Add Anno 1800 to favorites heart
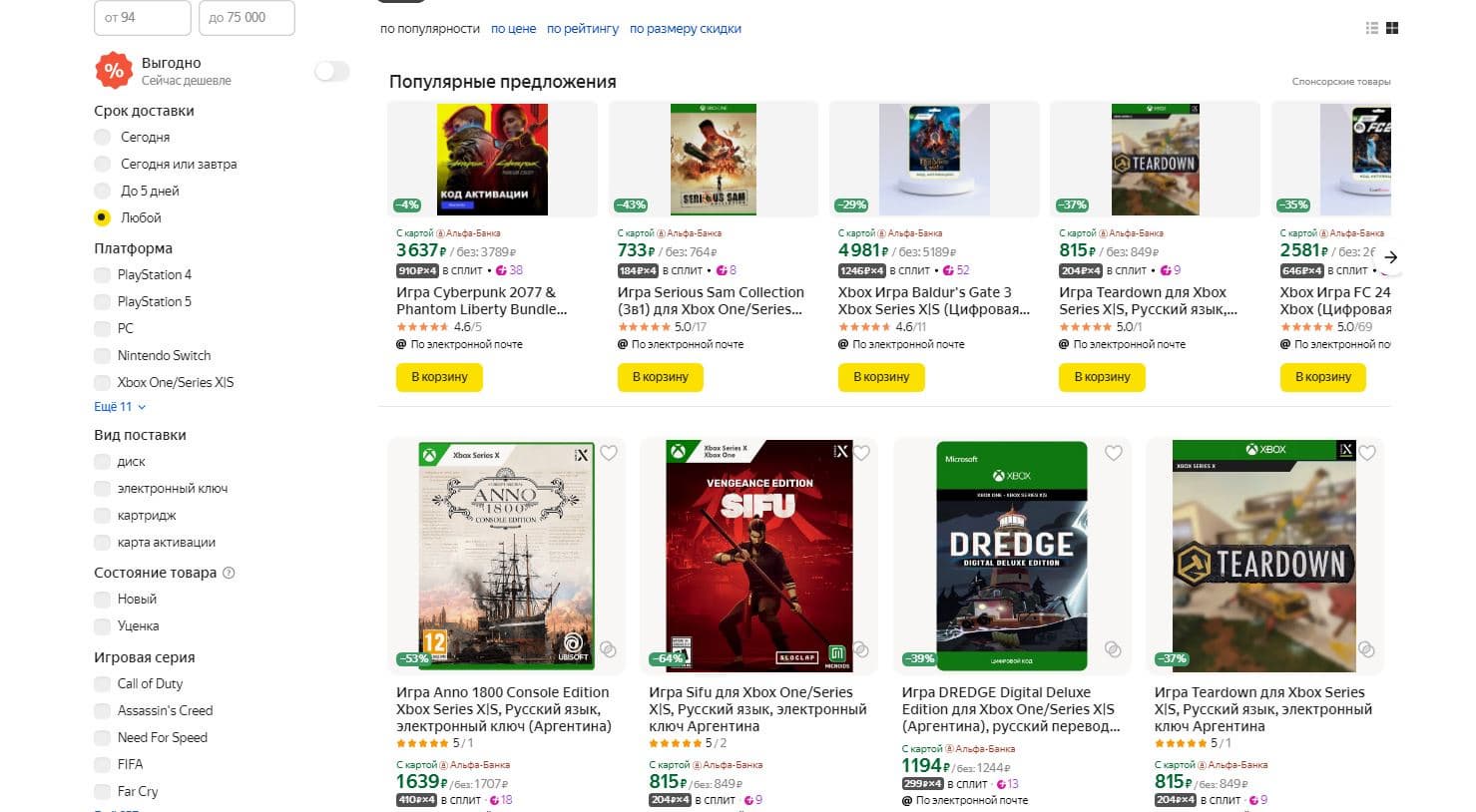Image resolution: width=1476 pixels, height=812 pixels. point(609,453)
